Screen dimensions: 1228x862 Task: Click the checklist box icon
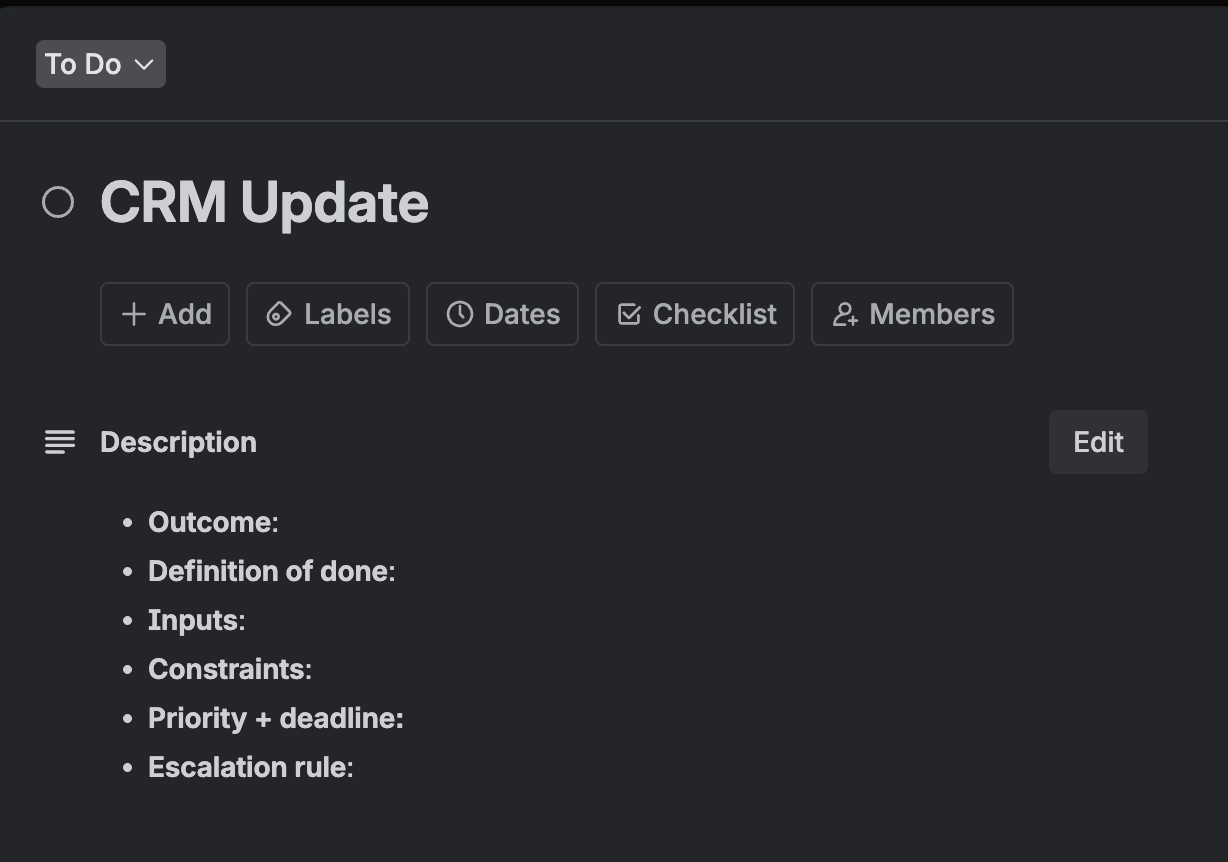click(628, 314)
